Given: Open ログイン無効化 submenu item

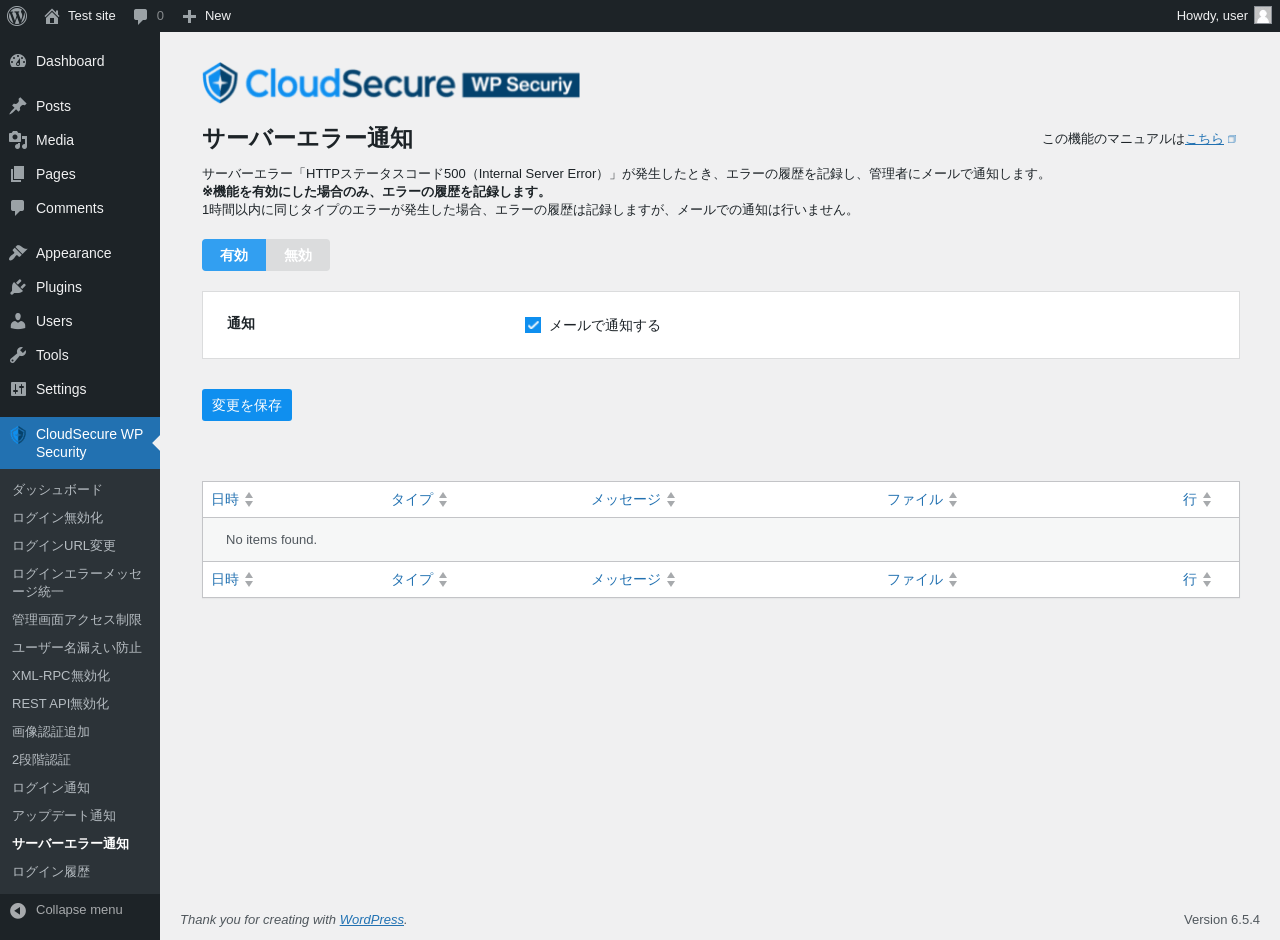Looking at the screenshot, I should tap(80, 518).
